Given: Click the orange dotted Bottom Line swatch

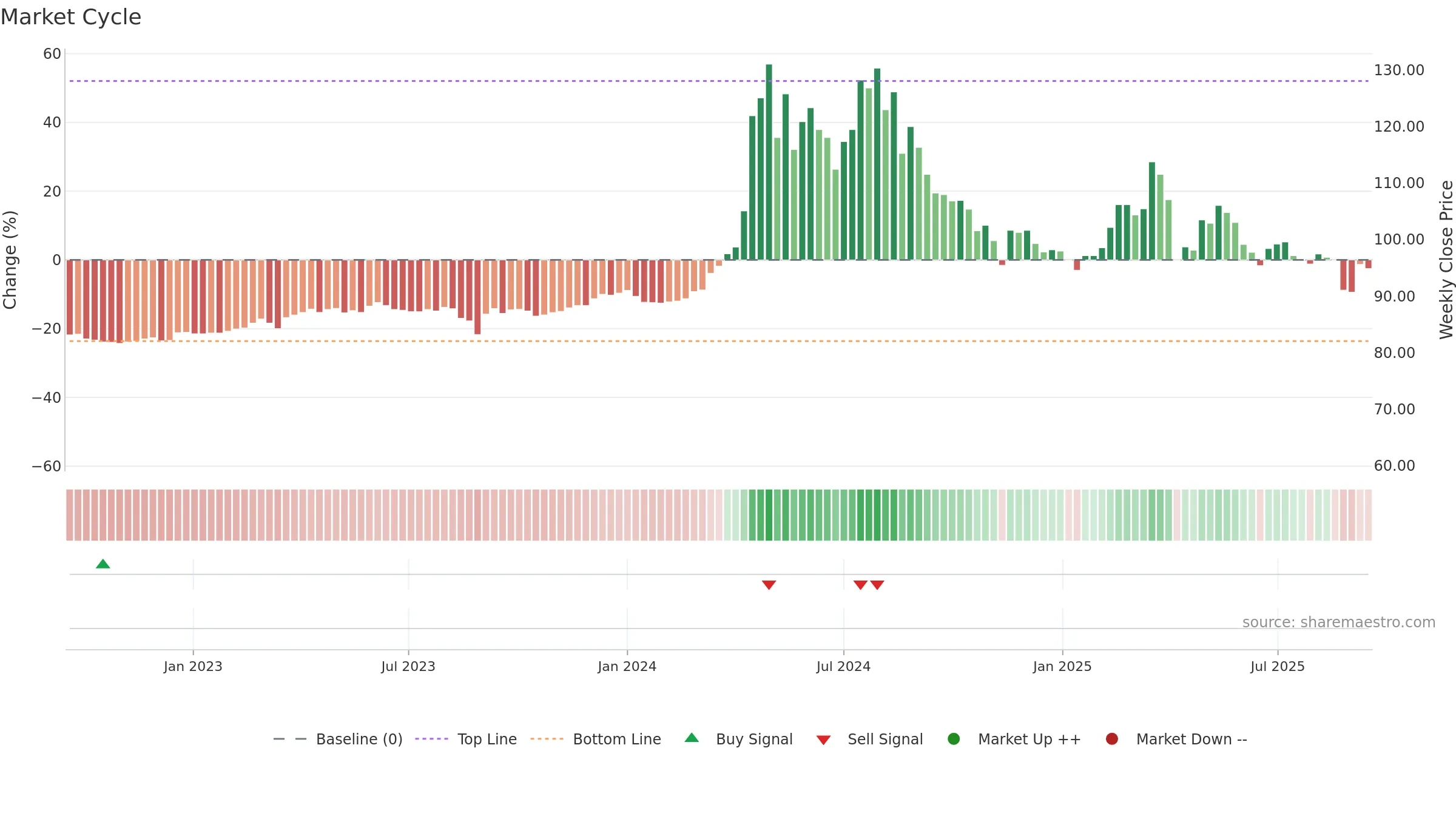Looking at the screenshot, I should [x=547, y=739].
